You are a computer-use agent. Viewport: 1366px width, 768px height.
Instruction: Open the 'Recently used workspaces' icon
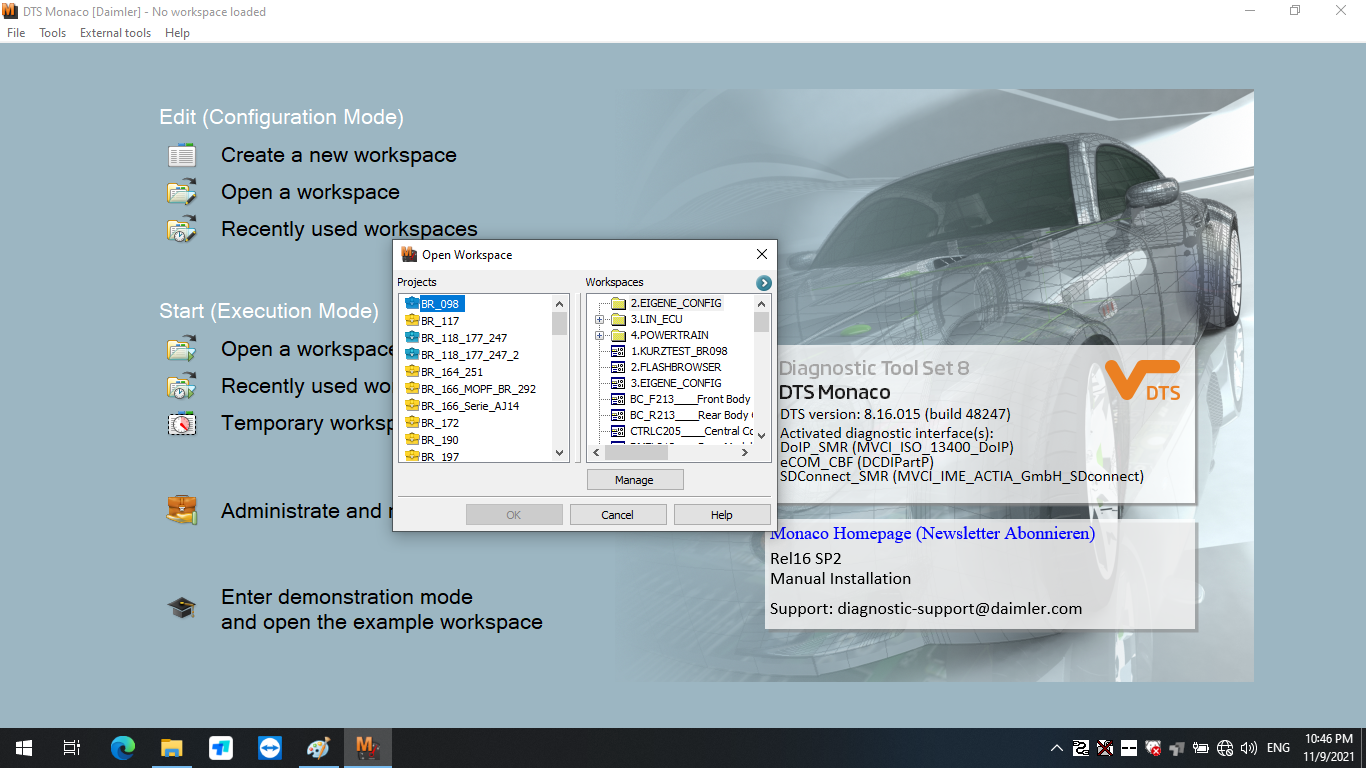click(181, 228)
